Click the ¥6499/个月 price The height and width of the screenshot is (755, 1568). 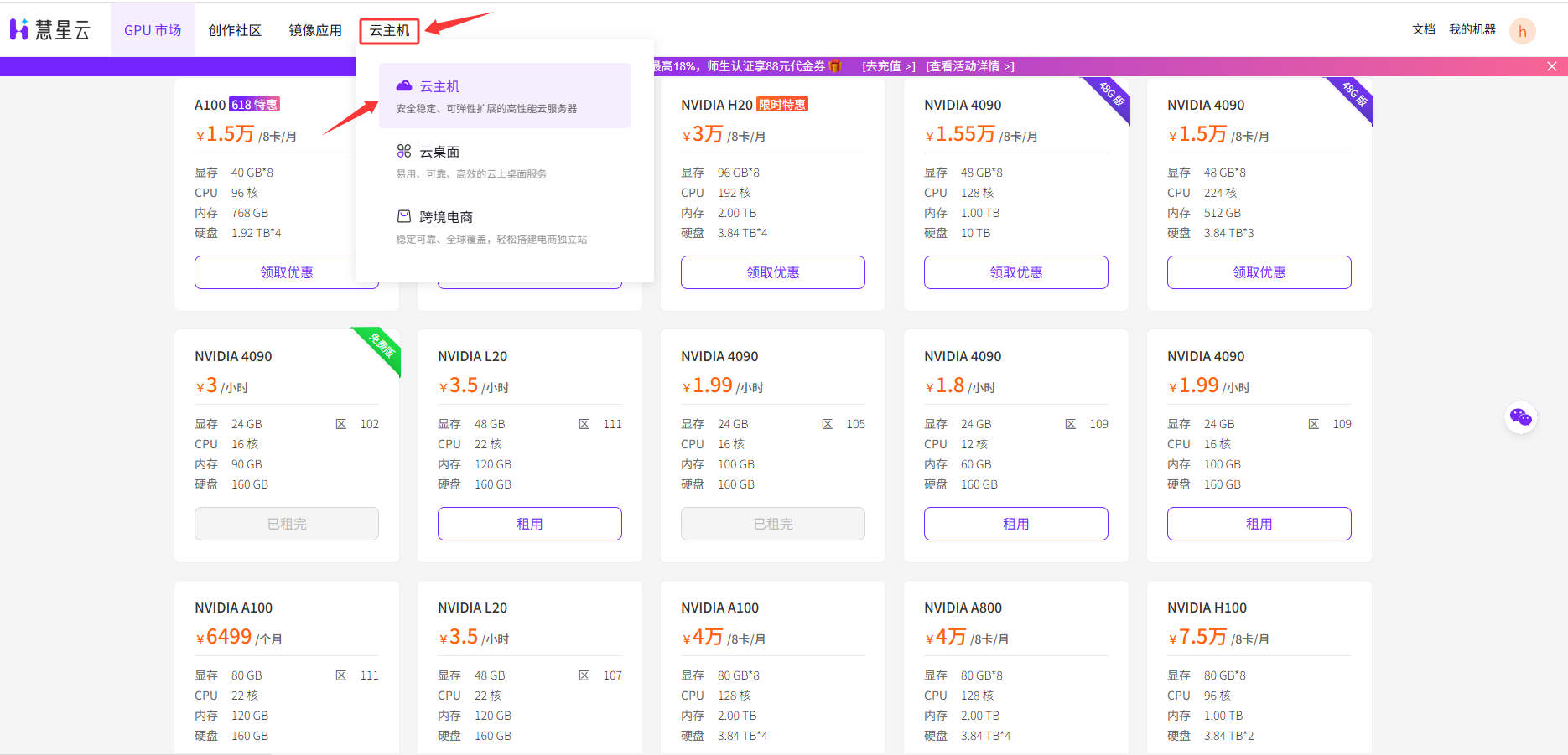[x=239, y=637]
